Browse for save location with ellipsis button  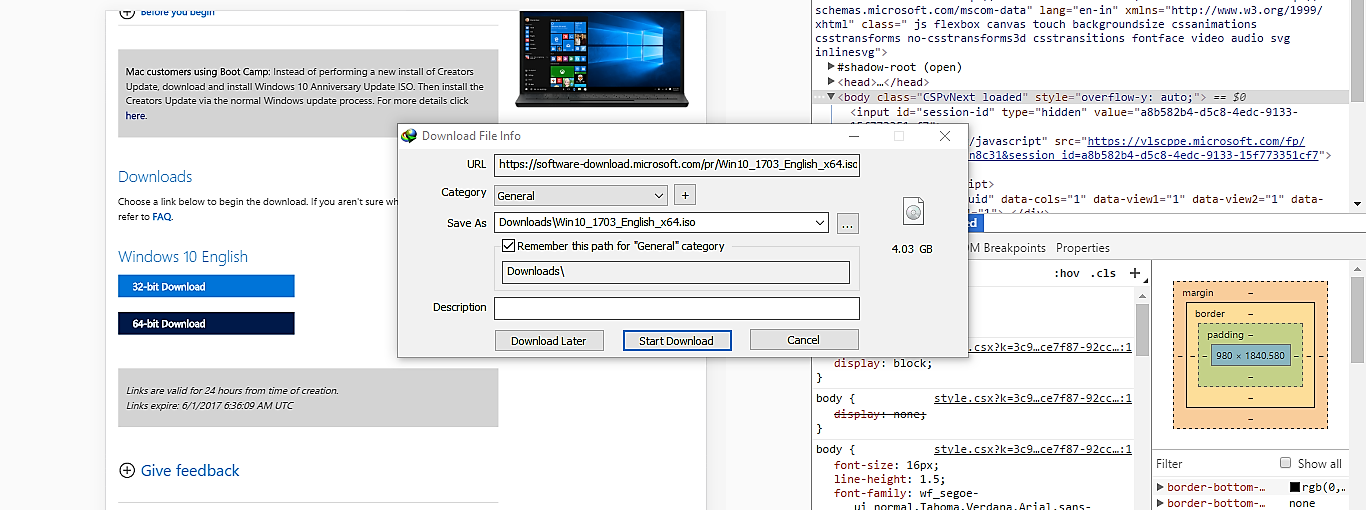click(x=848, y=224)
